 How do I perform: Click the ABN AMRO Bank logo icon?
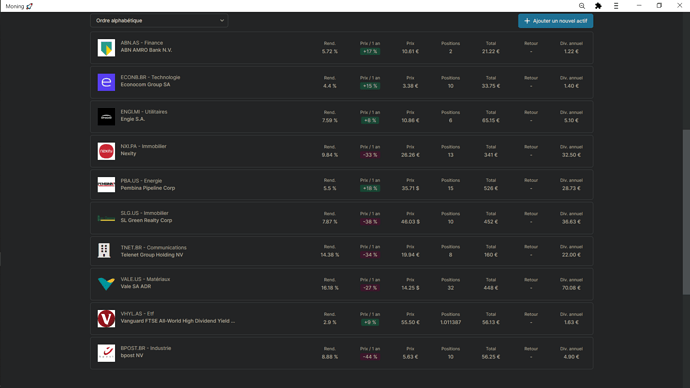106,48
